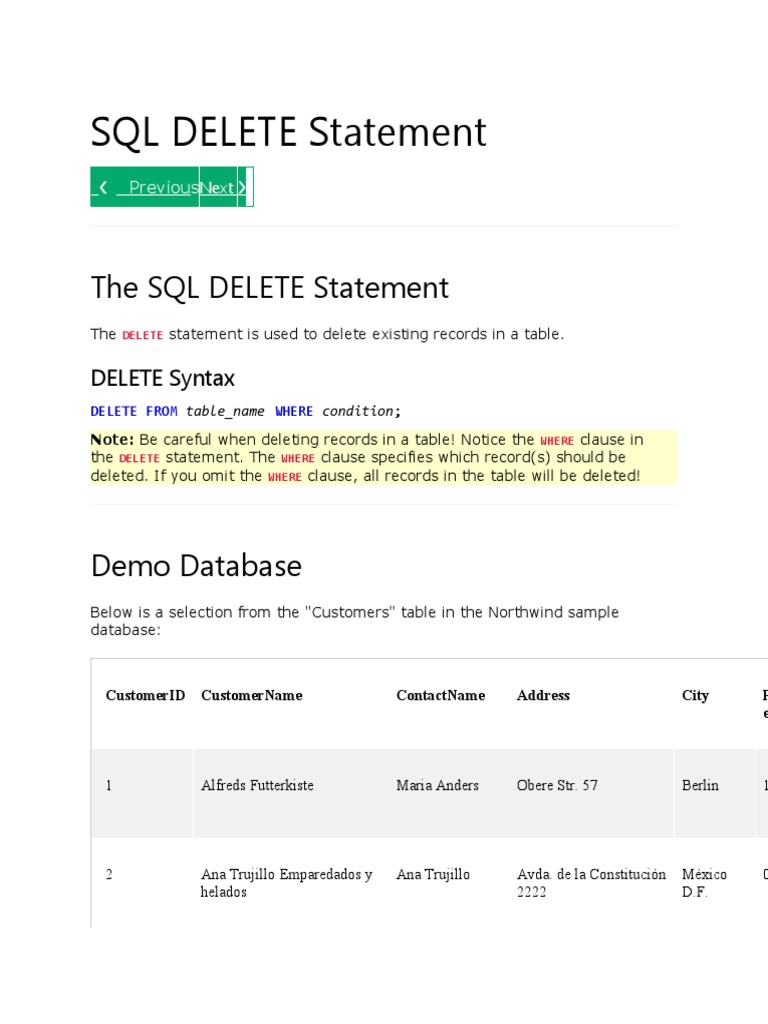Click the Obere Str. 57 address cell

557,785
